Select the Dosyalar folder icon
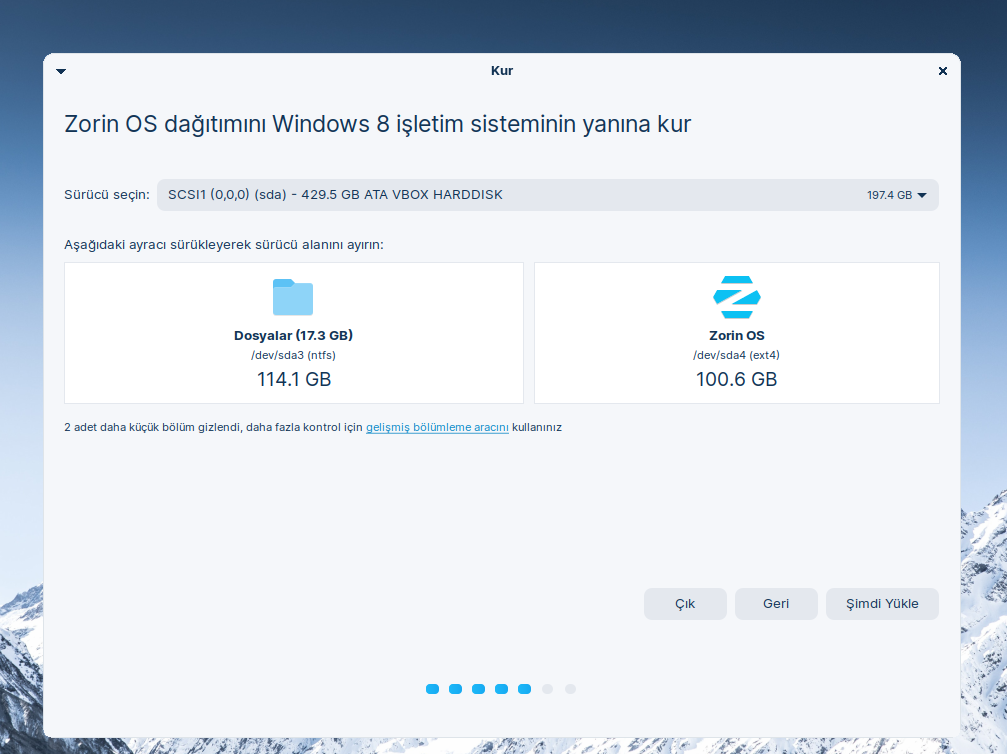The height and width of the screenshot is (754, 1007). click(293, 297)
